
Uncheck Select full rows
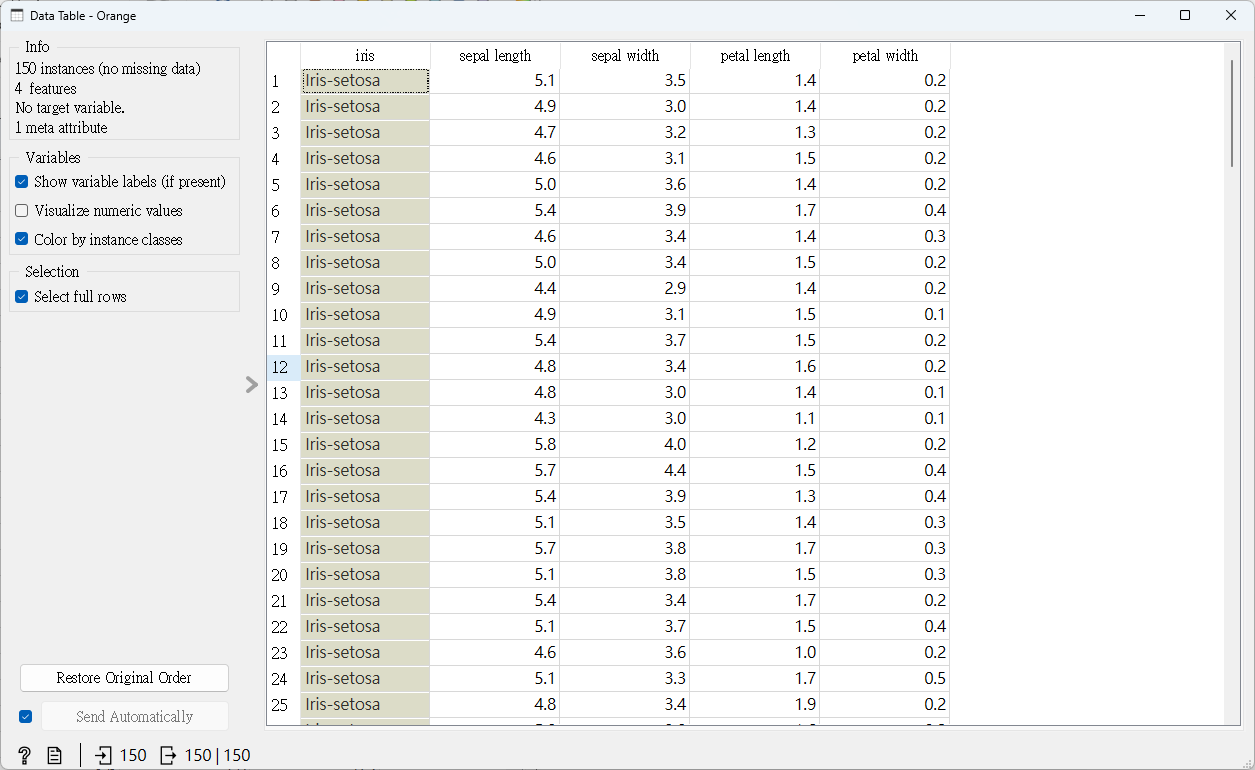click(x=22, y=297)
